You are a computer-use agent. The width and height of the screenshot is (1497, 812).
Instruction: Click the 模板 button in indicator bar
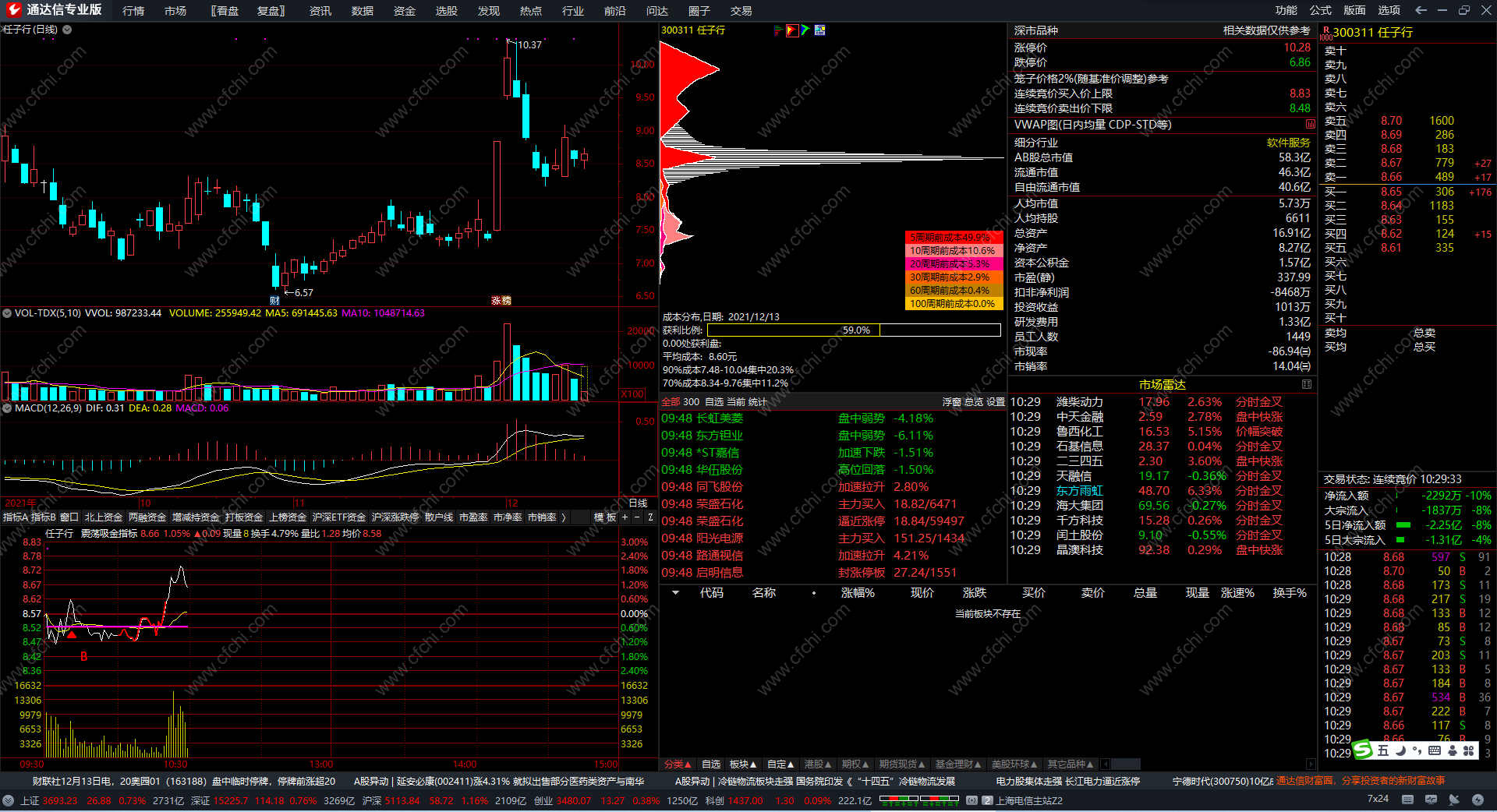click(x=605, y=517)
